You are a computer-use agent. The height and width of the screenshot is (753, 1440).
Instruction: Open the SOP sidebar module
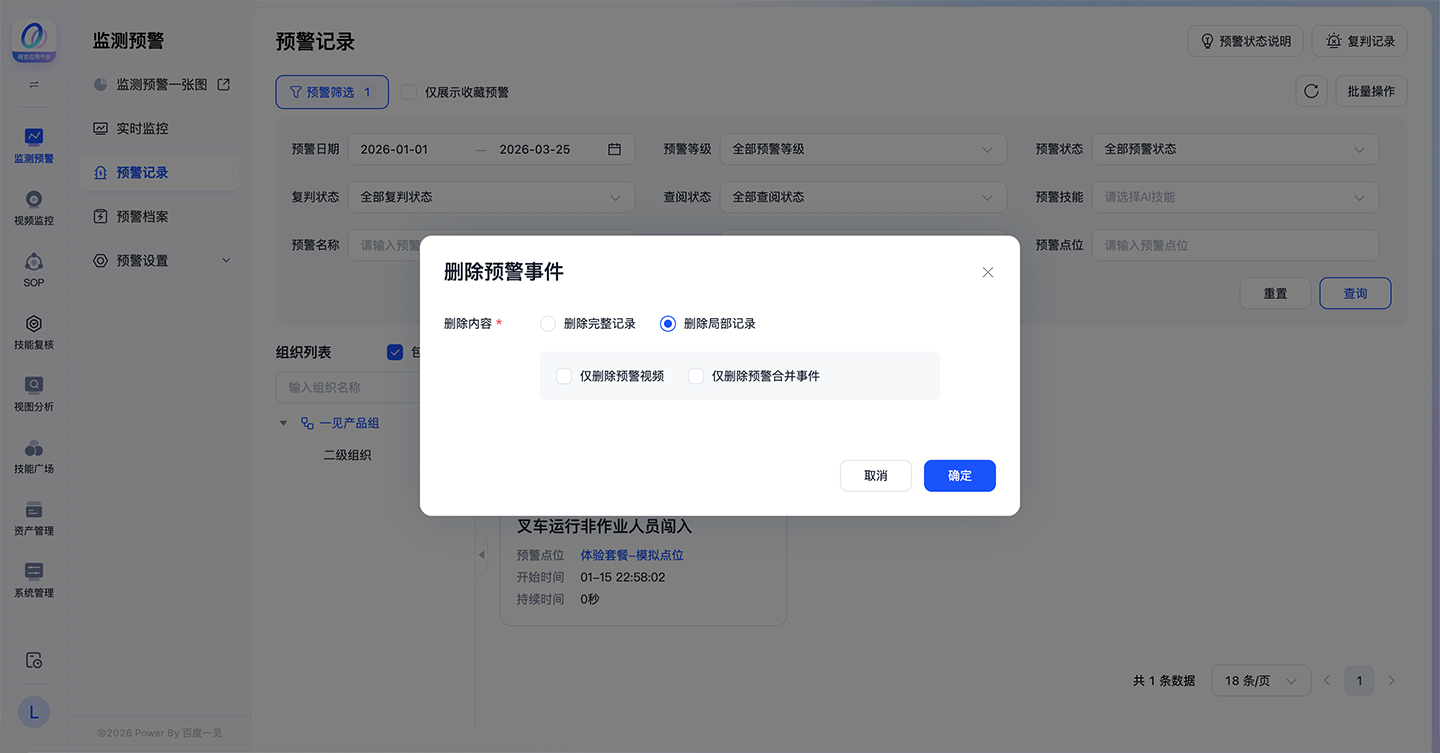(x=34, y=269)
